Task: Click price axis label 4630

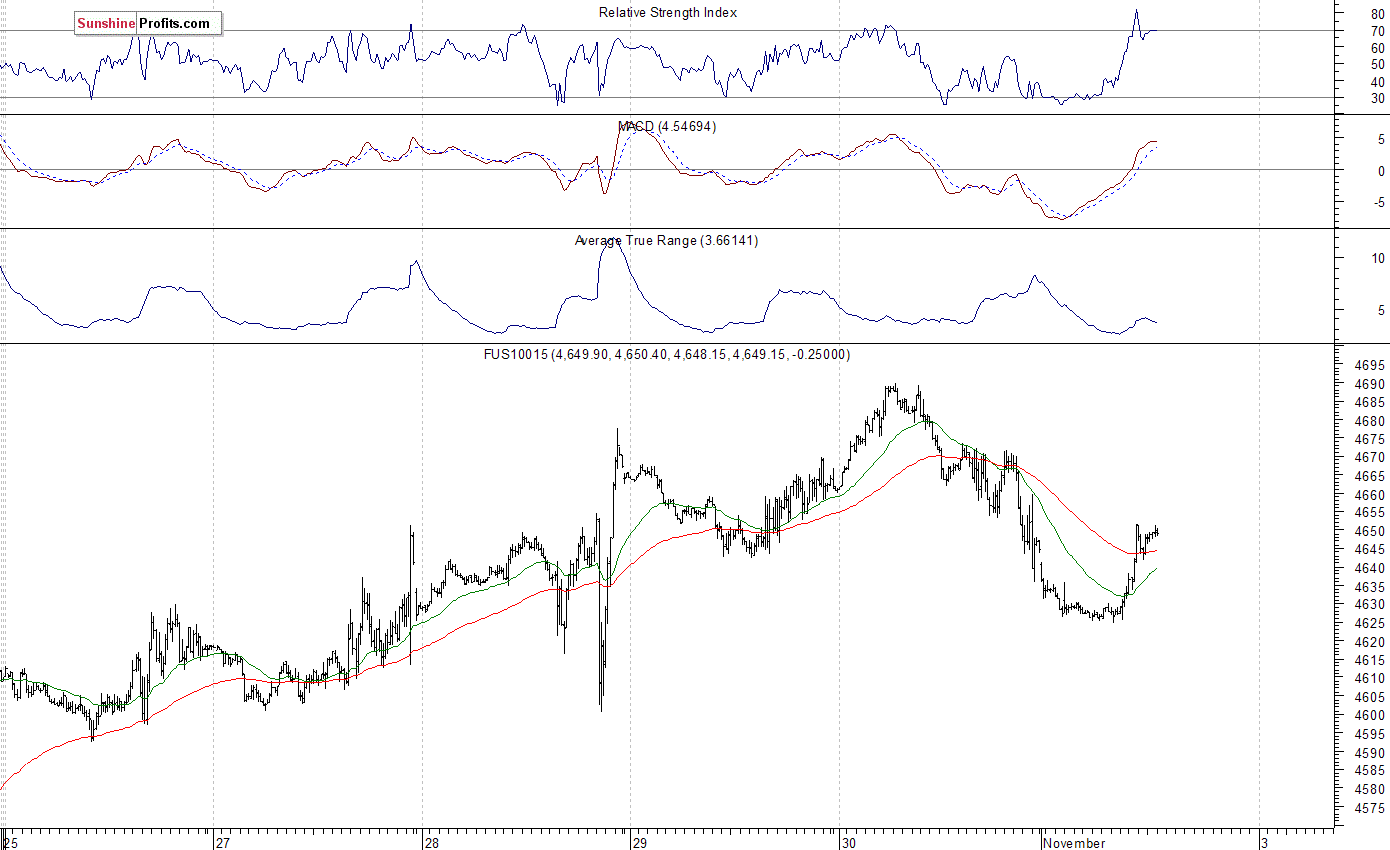Action: (x=1370, y=605)
